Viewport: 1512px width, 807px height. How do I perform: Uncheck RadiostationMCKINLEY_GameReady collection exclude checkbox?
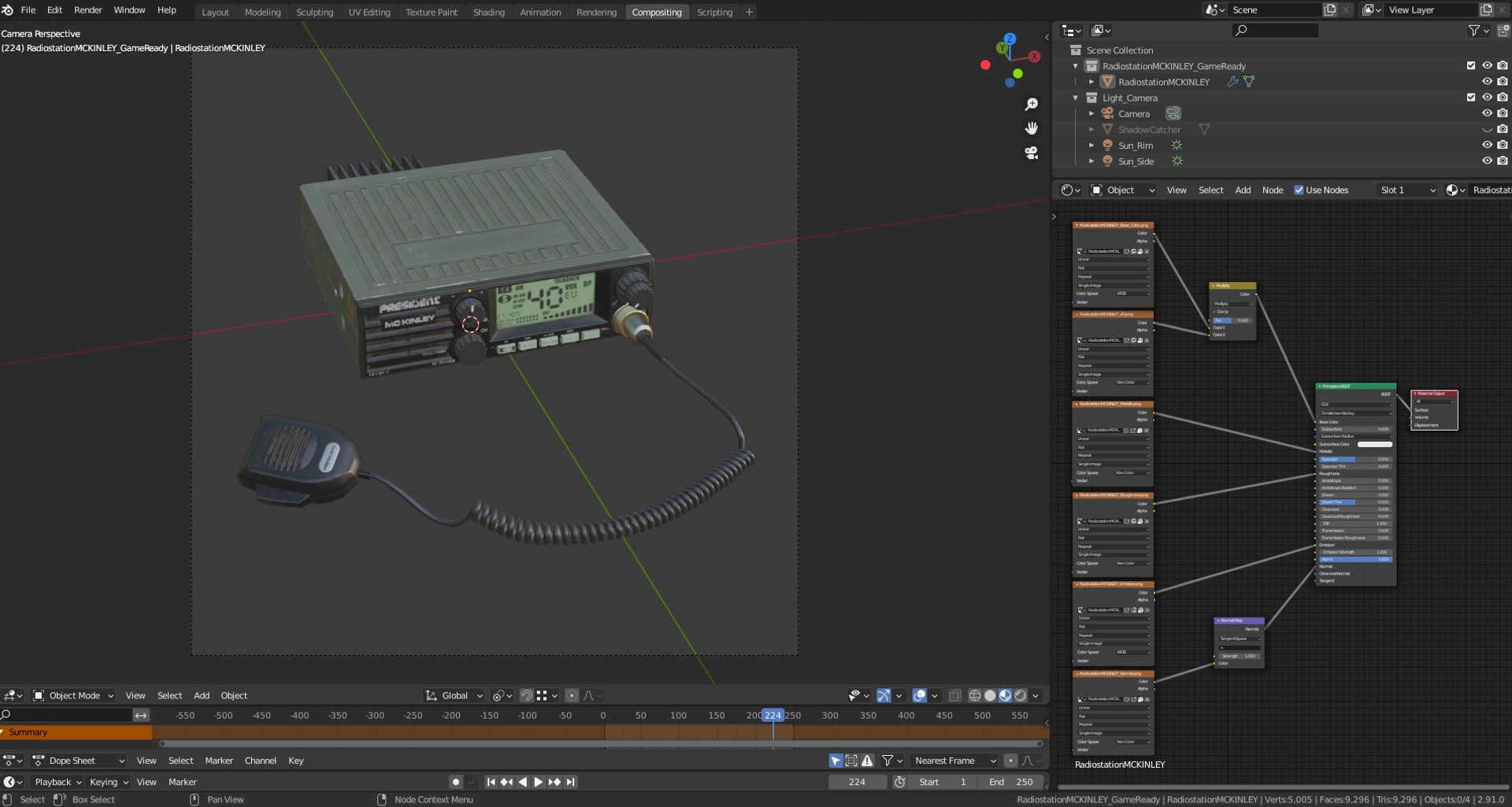1471,65
